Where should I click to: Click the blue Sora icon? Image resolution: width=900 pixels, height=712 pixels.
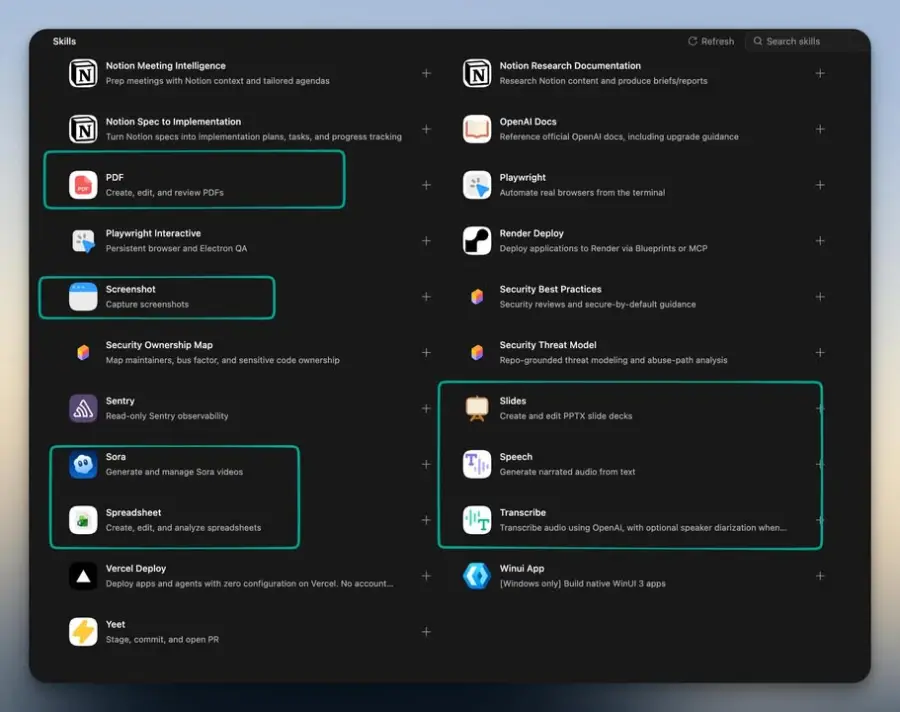[x=83, y=464]
